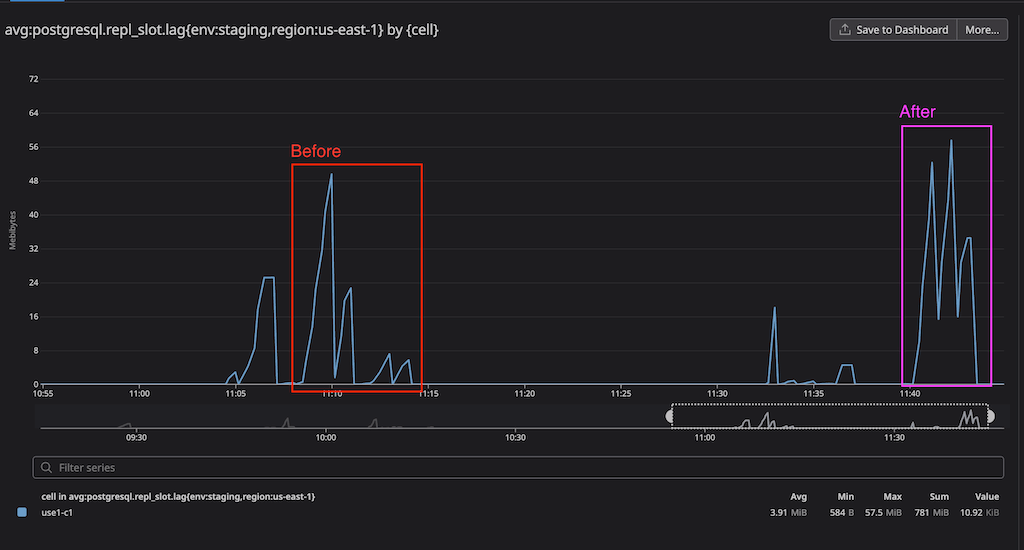Click the export icon beside Save to Dashboard

point(845,30)
